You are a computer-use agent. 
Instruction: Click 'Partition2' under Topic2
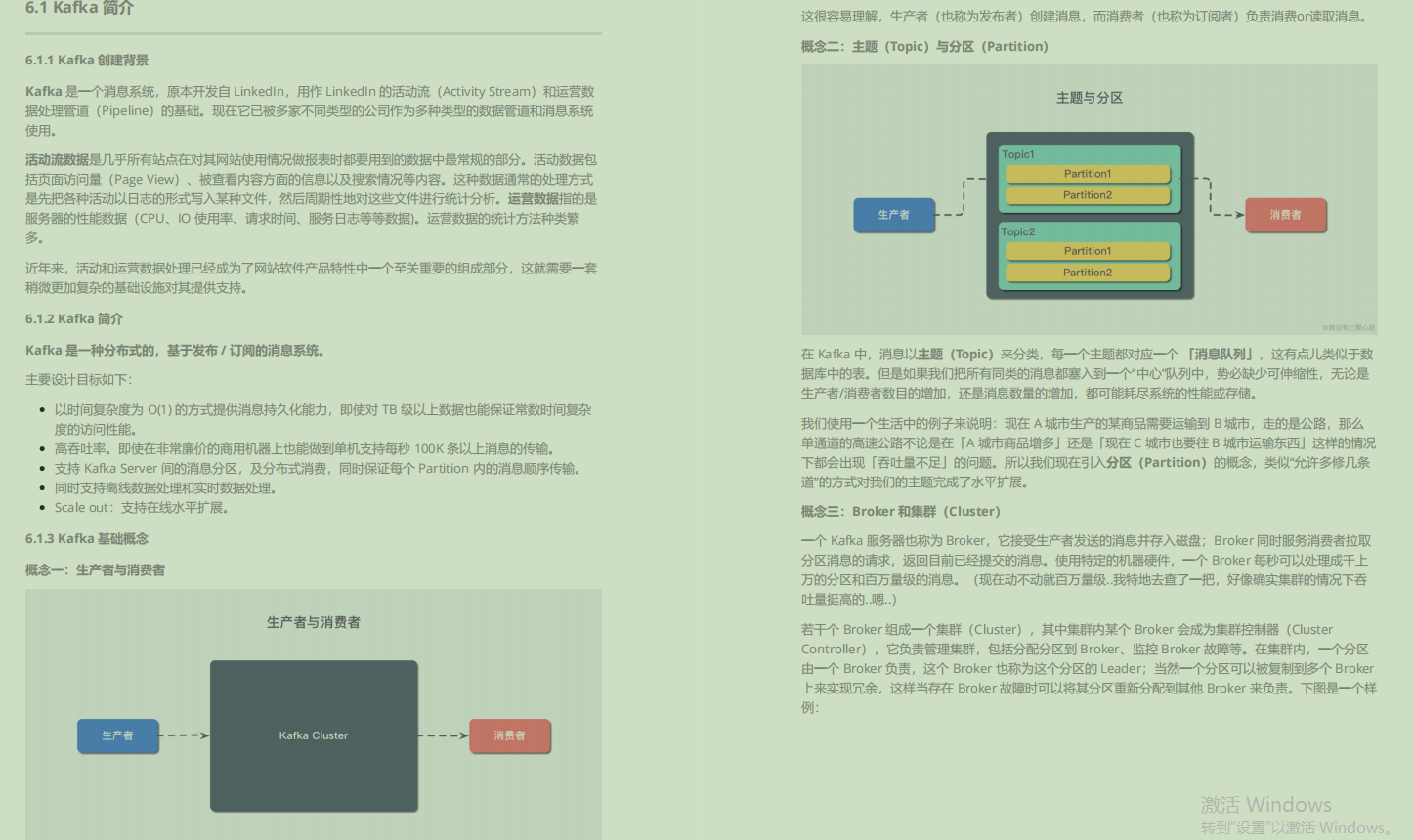tap(1088, 273)
